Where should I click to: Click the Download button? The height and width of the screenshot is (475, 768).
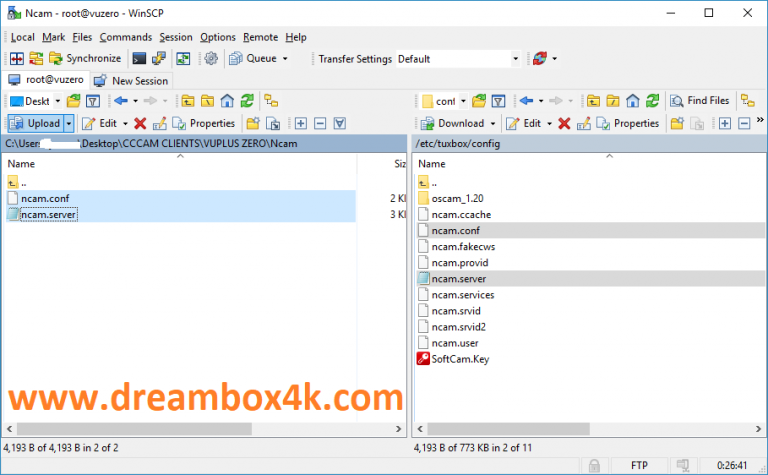pyautogui.click(x=453, y=123)
